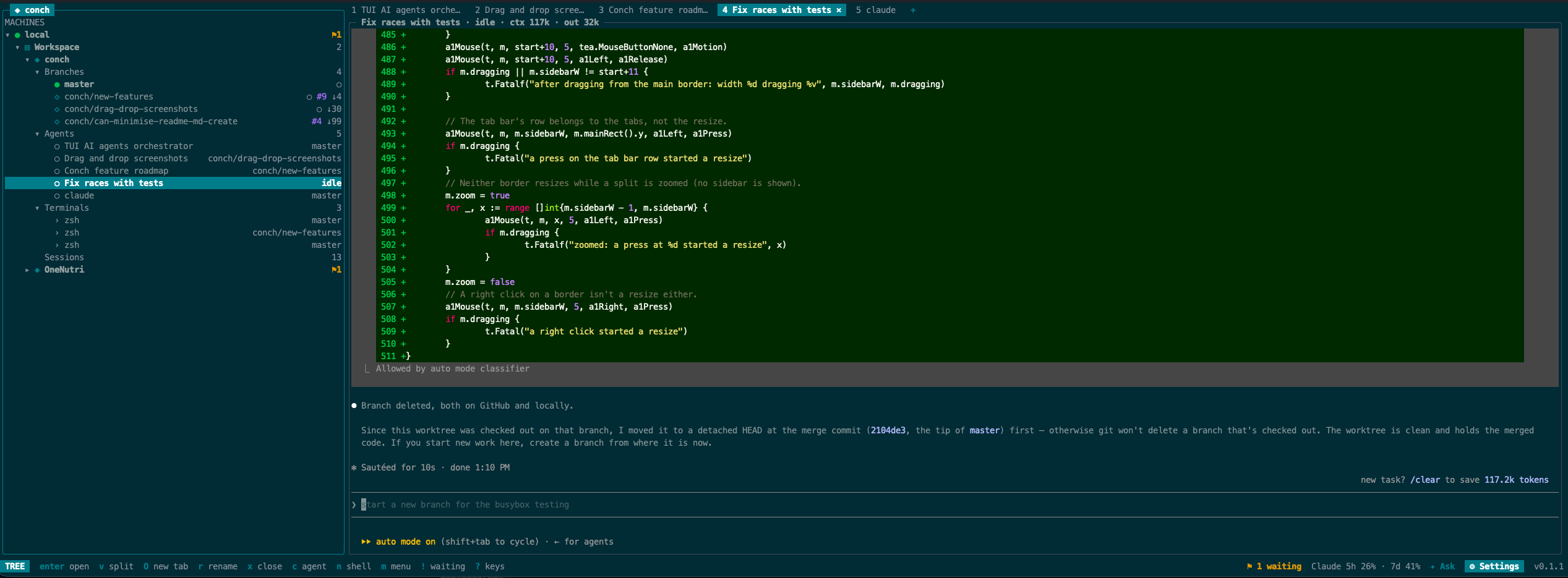Click the chevron beside zsh on conch/new-features

pyautogui.click(x=57, y=232)
